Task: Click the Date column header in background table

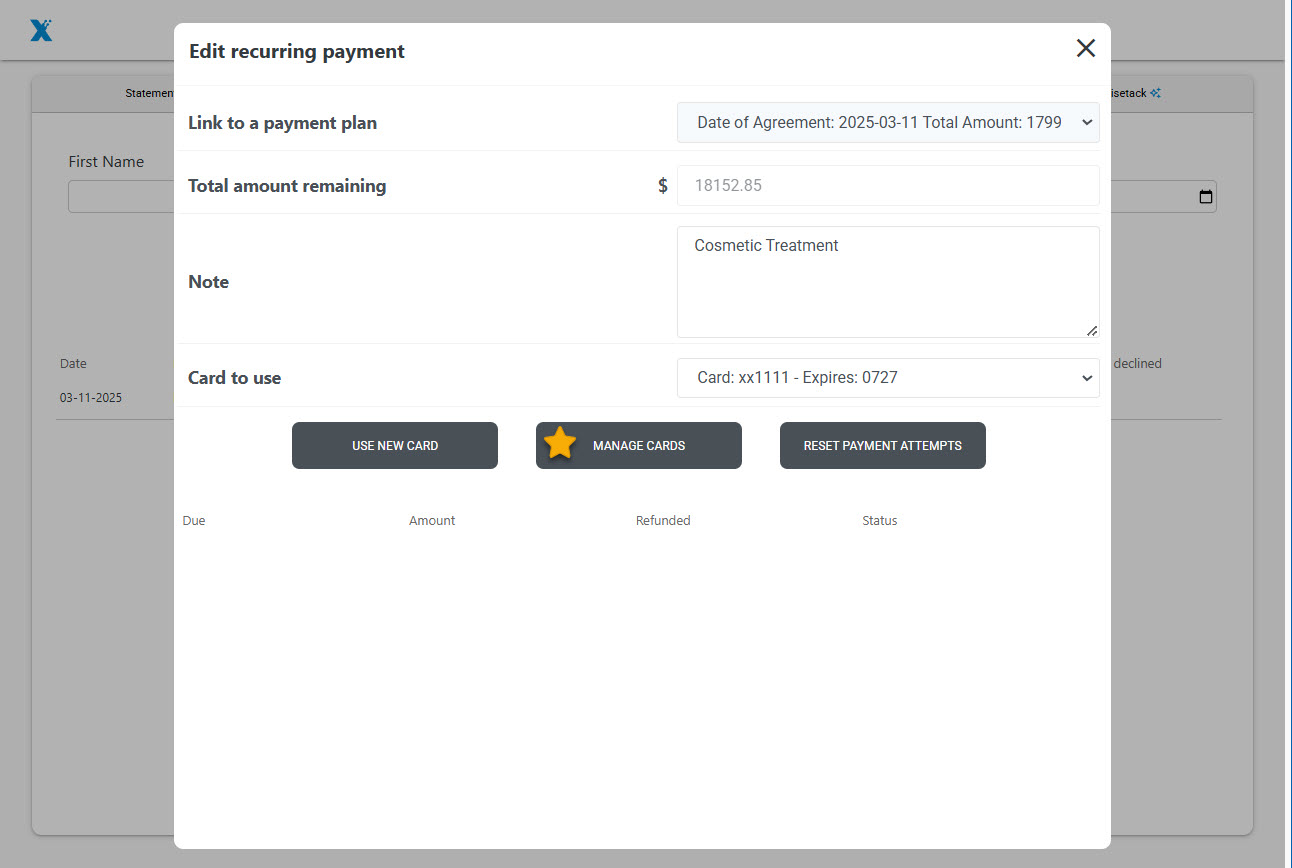Action: 73,363
